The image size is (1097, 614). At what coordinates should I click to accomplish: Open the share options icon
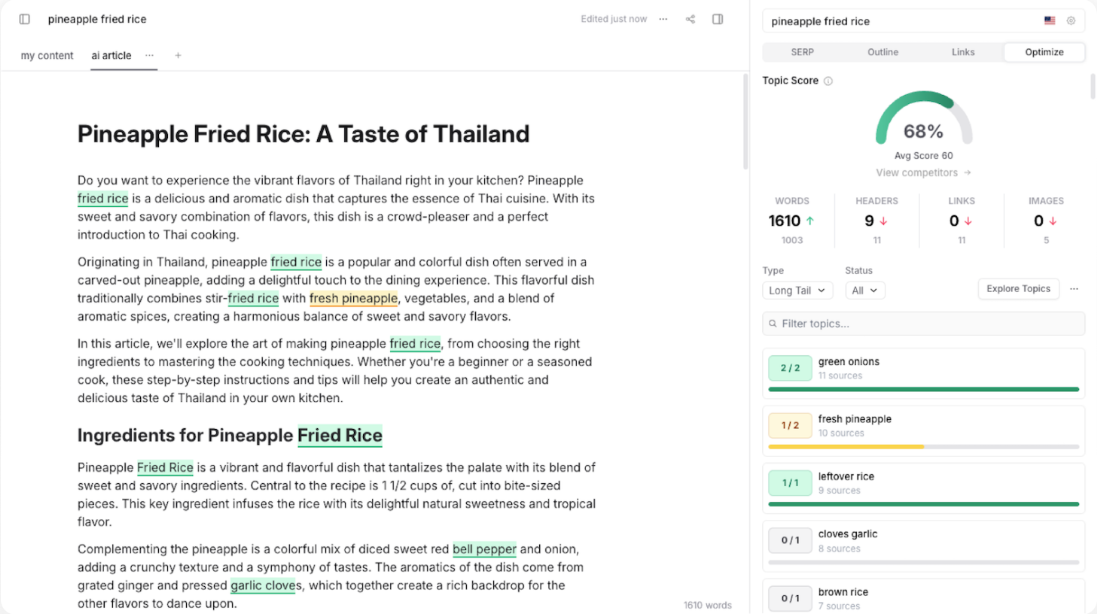[689, 18]
